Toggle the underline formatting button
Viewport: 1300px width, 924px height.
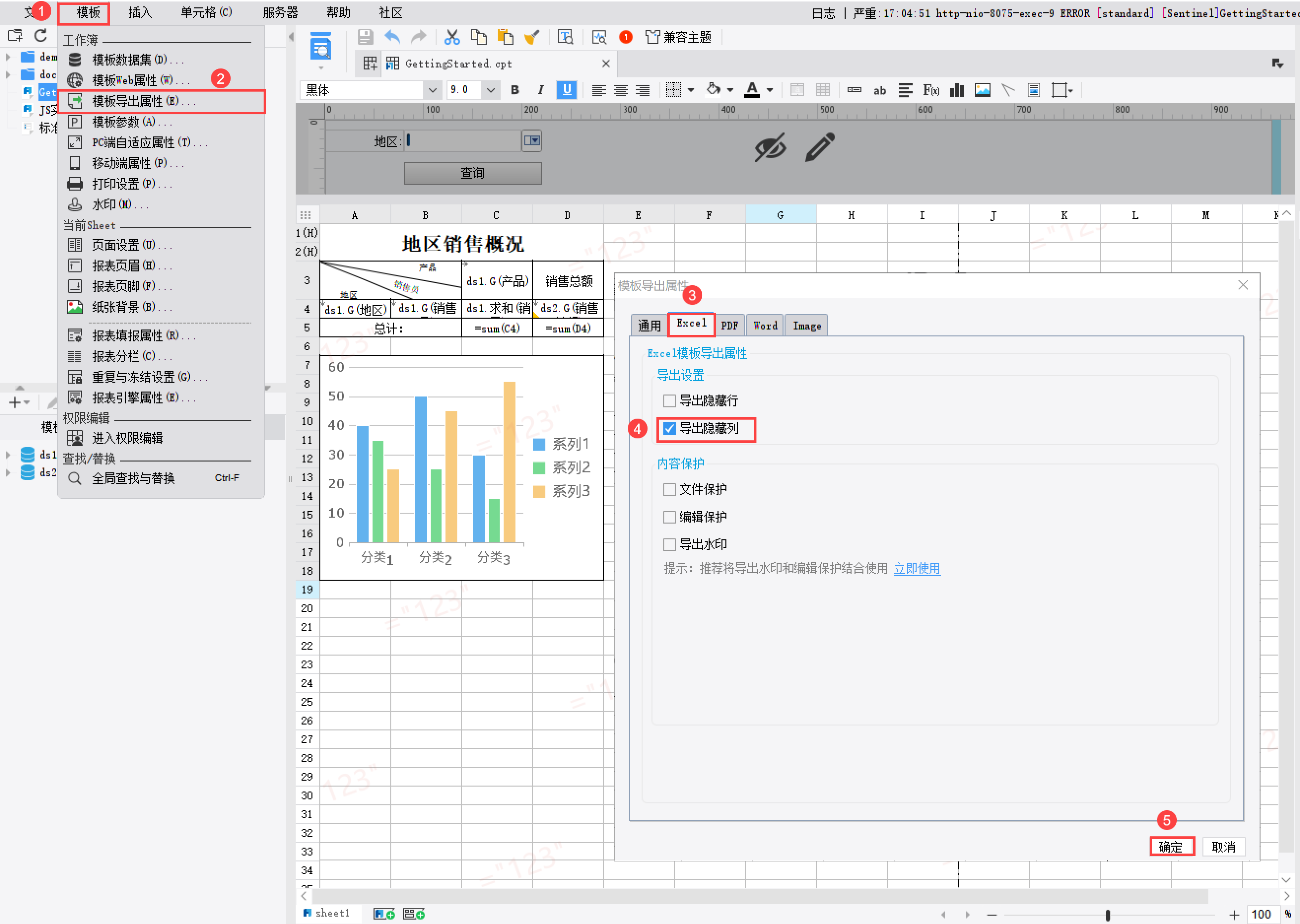coord(567,90)
